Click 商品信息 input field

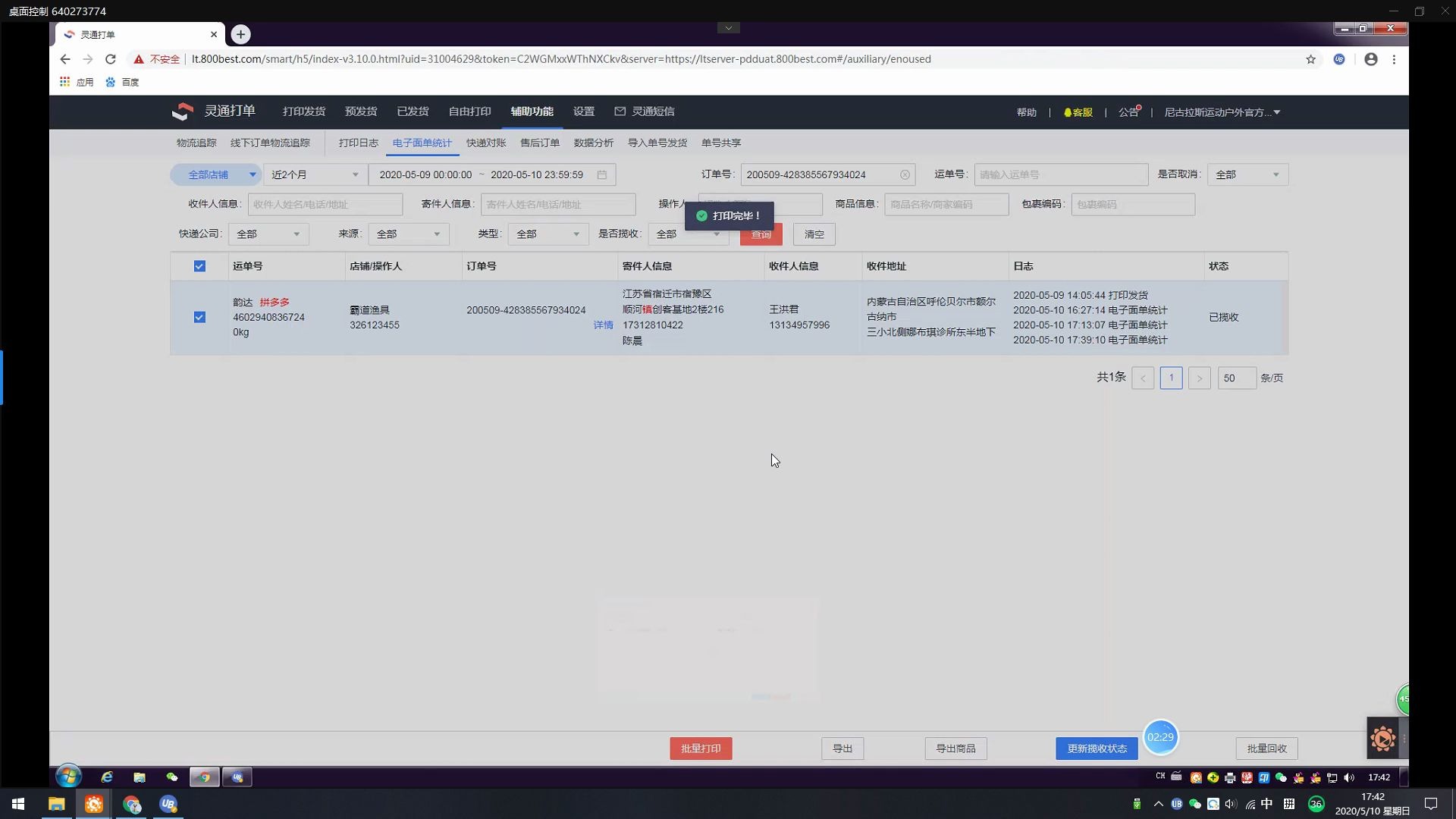pos(946,204)
